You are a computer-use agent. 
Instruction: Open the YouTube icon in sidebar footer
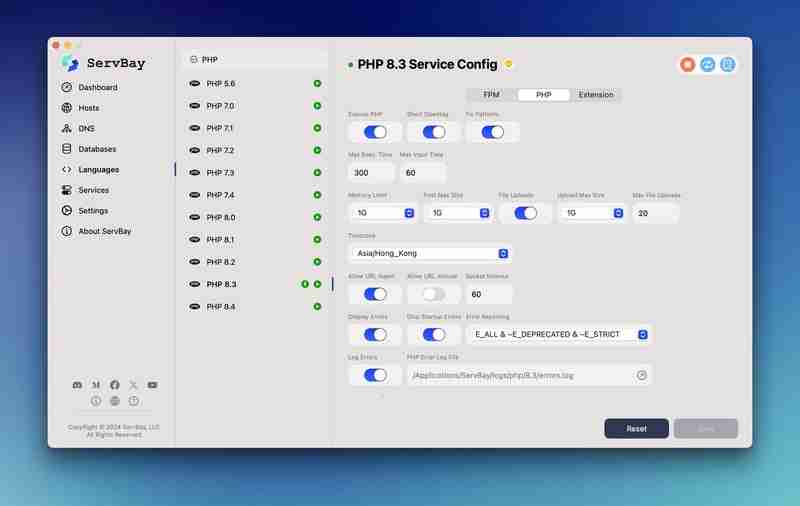tap(152, 385)
